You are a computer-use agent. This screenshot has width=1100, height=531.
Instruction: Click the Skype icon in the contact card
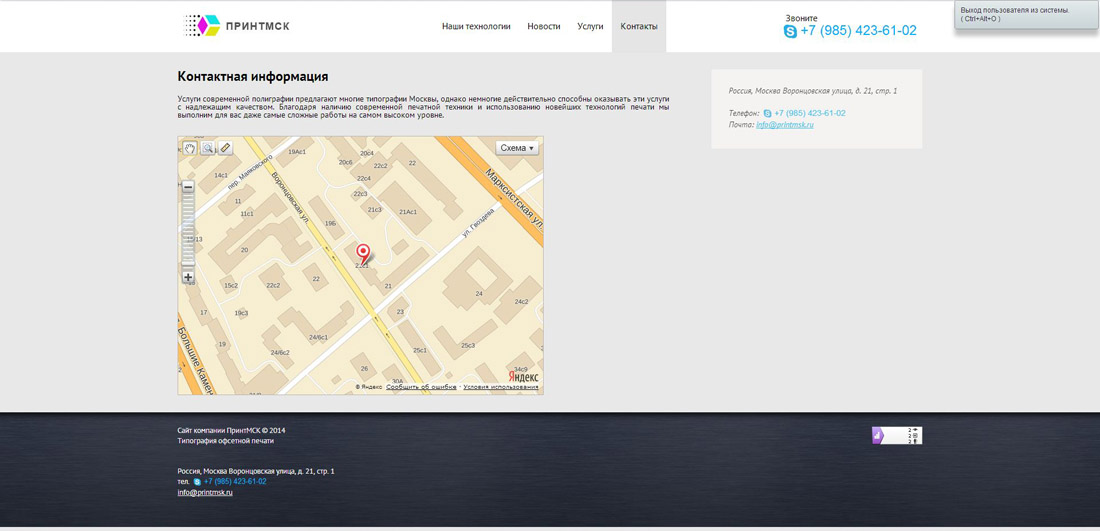click(x=767, y=113)
